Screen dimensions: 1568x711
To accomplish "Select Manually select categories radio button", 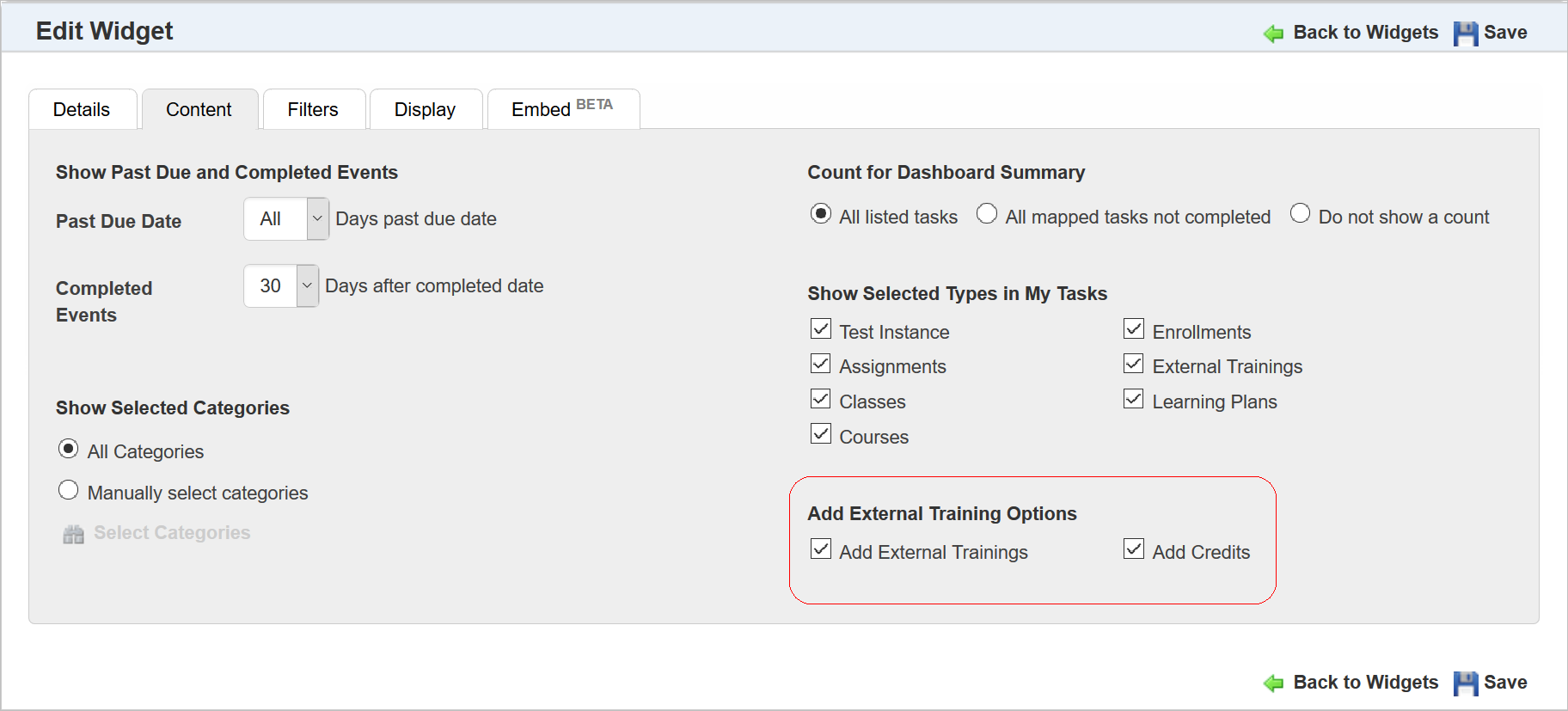I will point(69,490).
